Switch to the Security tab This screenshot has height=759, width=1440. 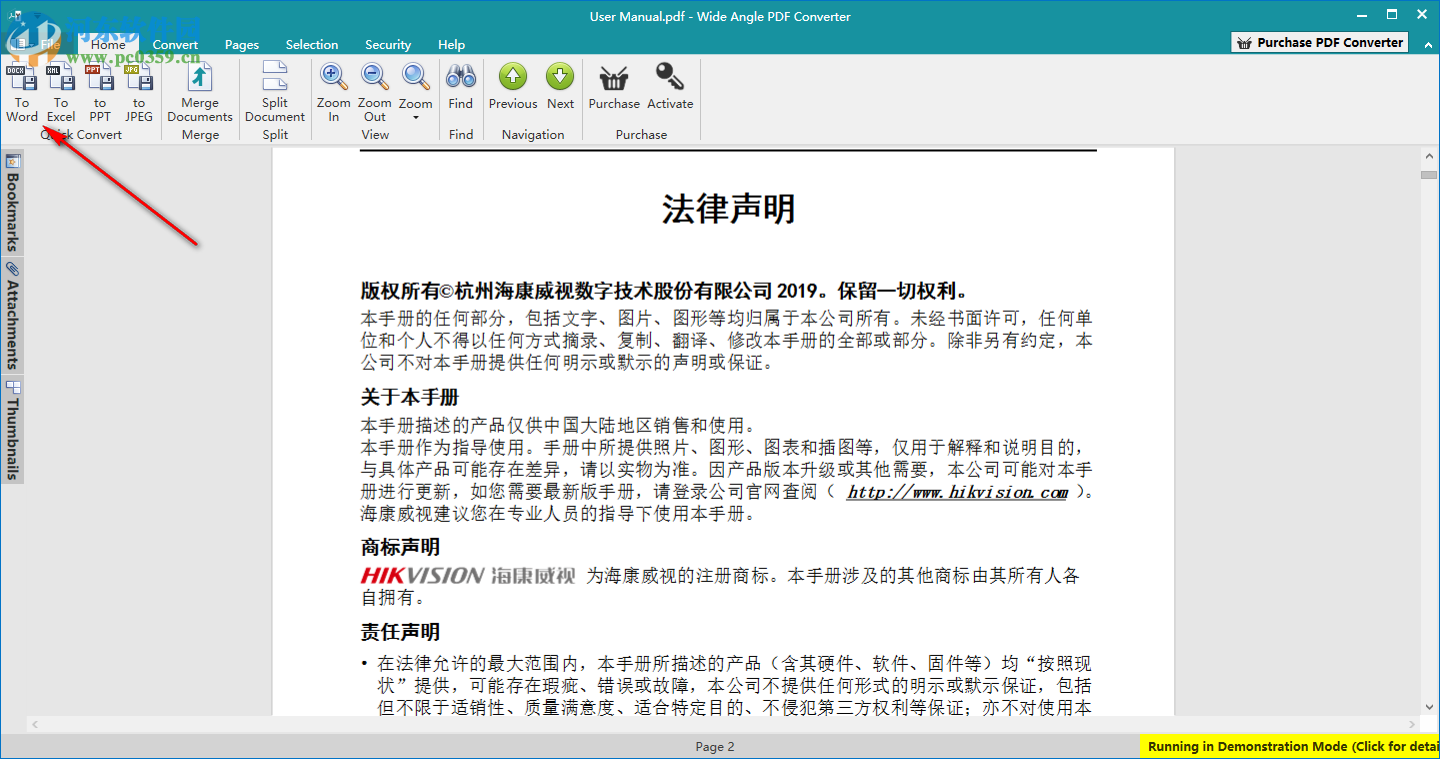pos(388,44)
